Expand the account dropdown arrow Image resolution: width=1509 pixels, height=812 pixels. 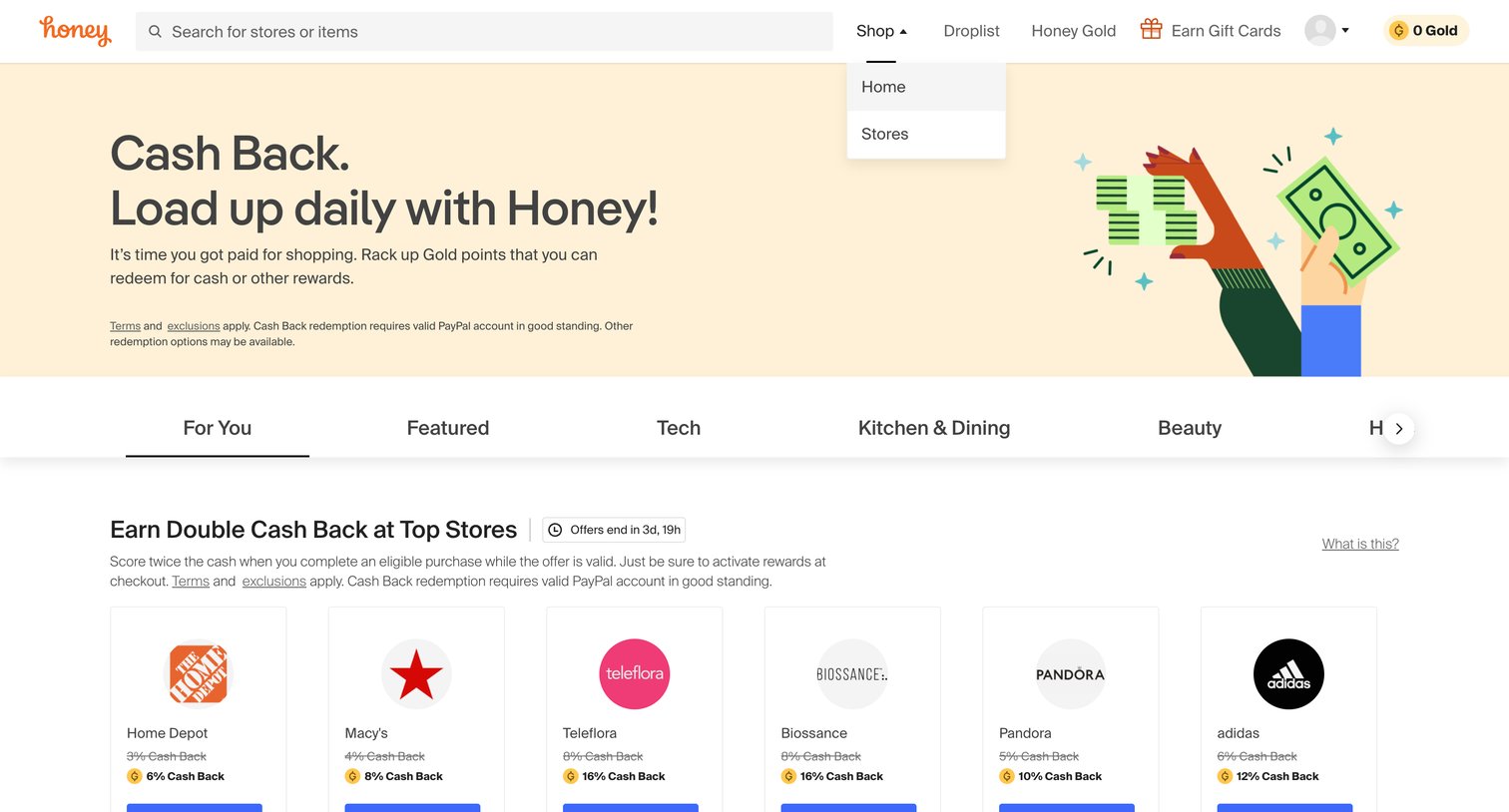[x=1345, y=31]
